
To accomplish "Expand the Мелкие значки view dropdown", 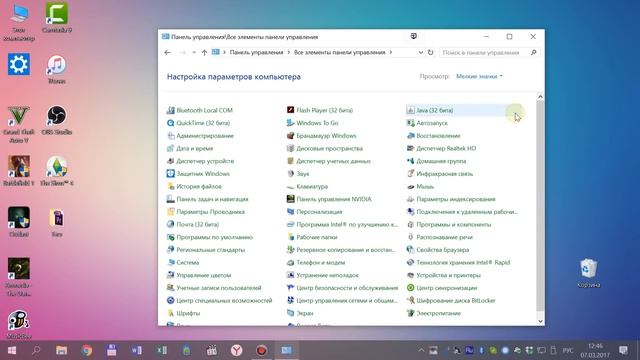I will click(479, 76).
